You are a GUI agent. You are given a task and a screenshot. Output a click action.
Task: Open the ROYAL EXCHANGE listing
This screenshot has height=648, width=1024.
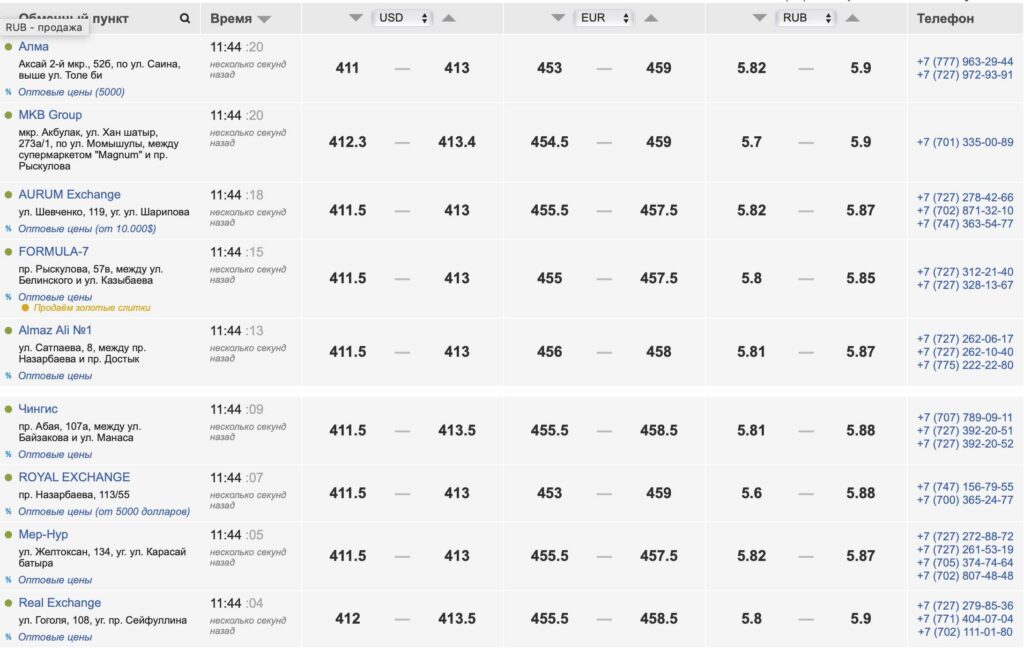click(x=74, y=477)
